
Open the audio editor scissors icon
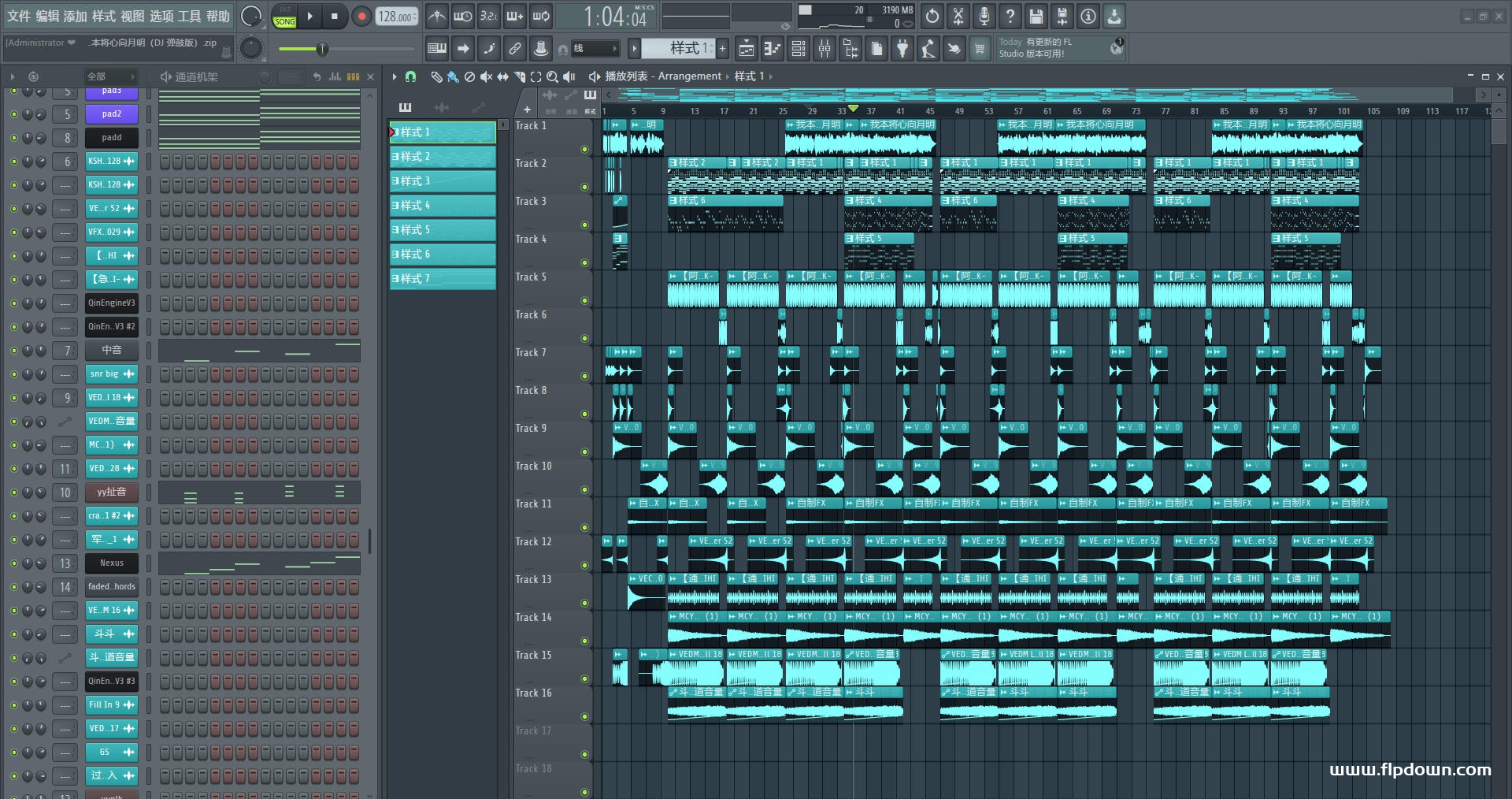958,16
